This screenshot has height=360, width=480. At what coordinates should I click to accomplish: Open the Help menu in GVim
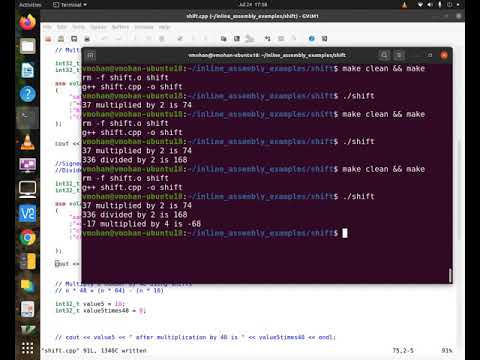click(164, 27)
